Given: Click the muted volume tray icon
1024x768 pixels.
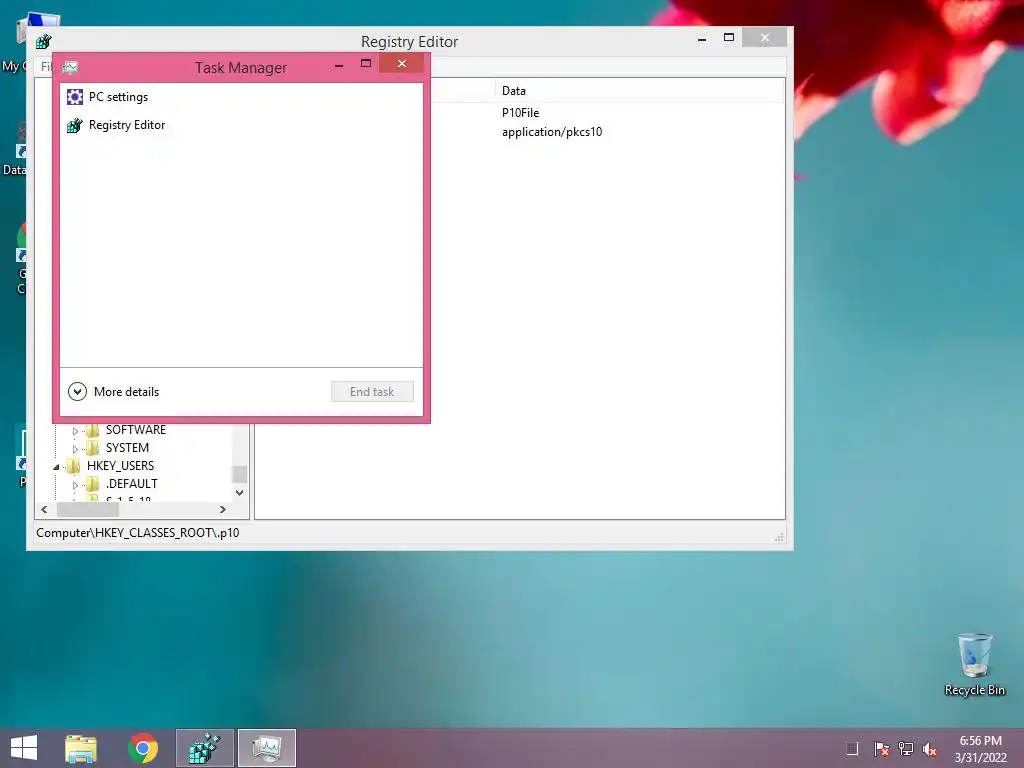Looking at the screenshot, I should click(930, 748).
